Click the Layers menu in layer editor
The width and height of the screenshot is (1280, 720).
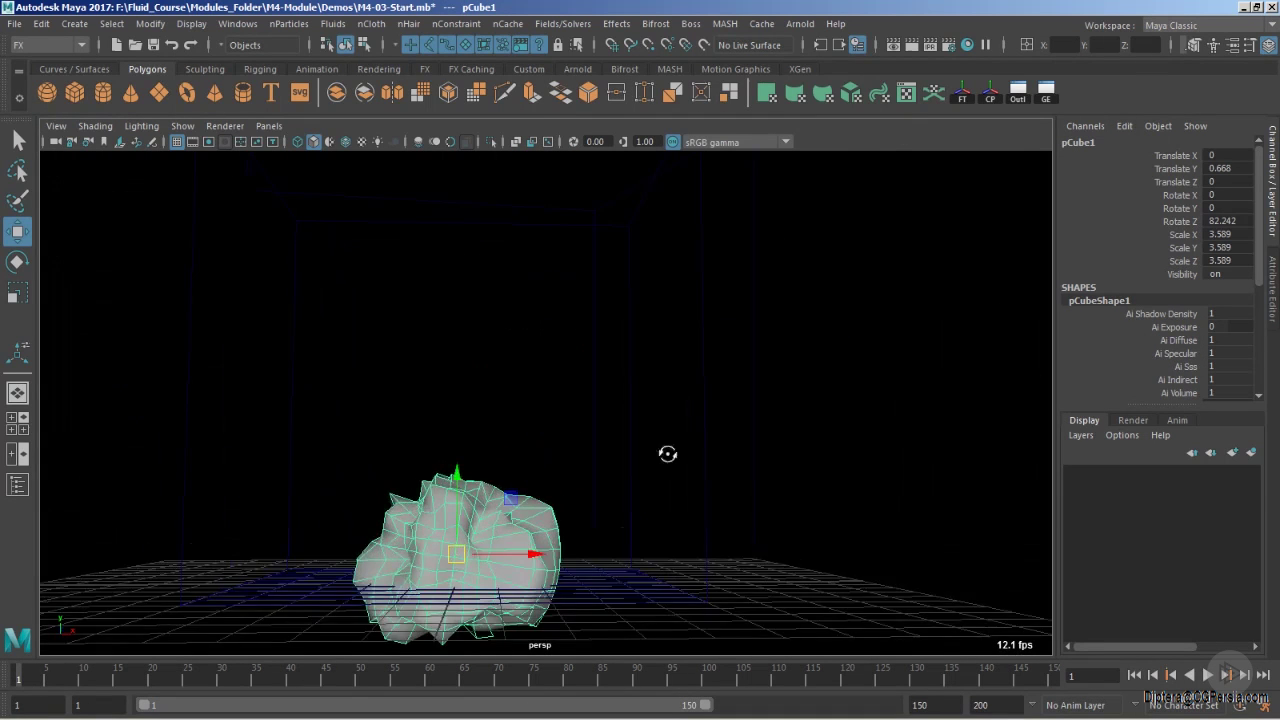coord(1081,435)
